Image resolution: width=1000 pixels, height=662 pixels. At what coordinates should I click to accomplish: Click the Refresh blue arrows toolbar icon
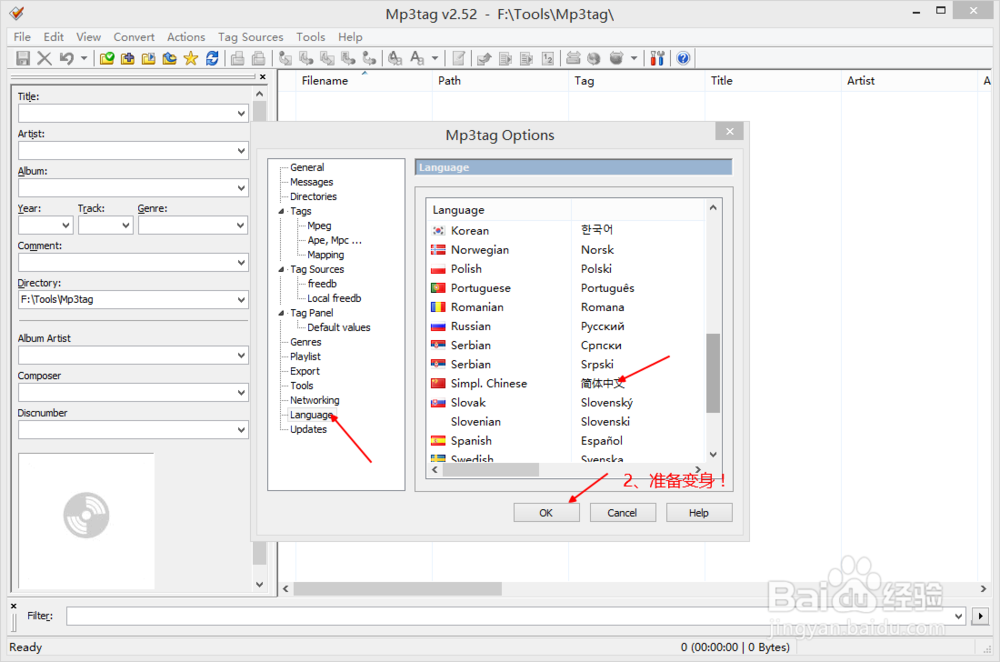point(212,58)
